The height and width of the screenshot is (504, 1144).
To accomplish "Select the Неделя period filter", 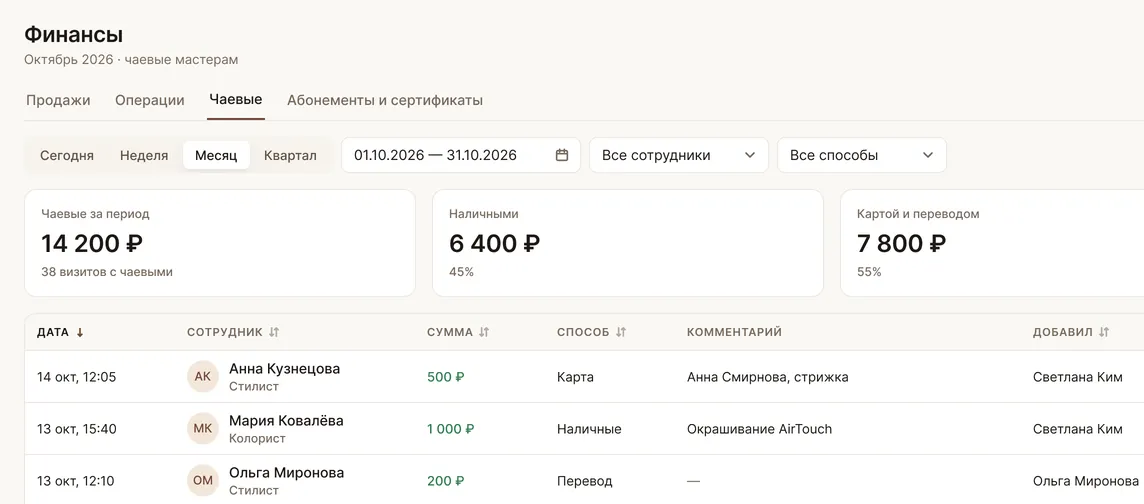I will click(144, 155).
